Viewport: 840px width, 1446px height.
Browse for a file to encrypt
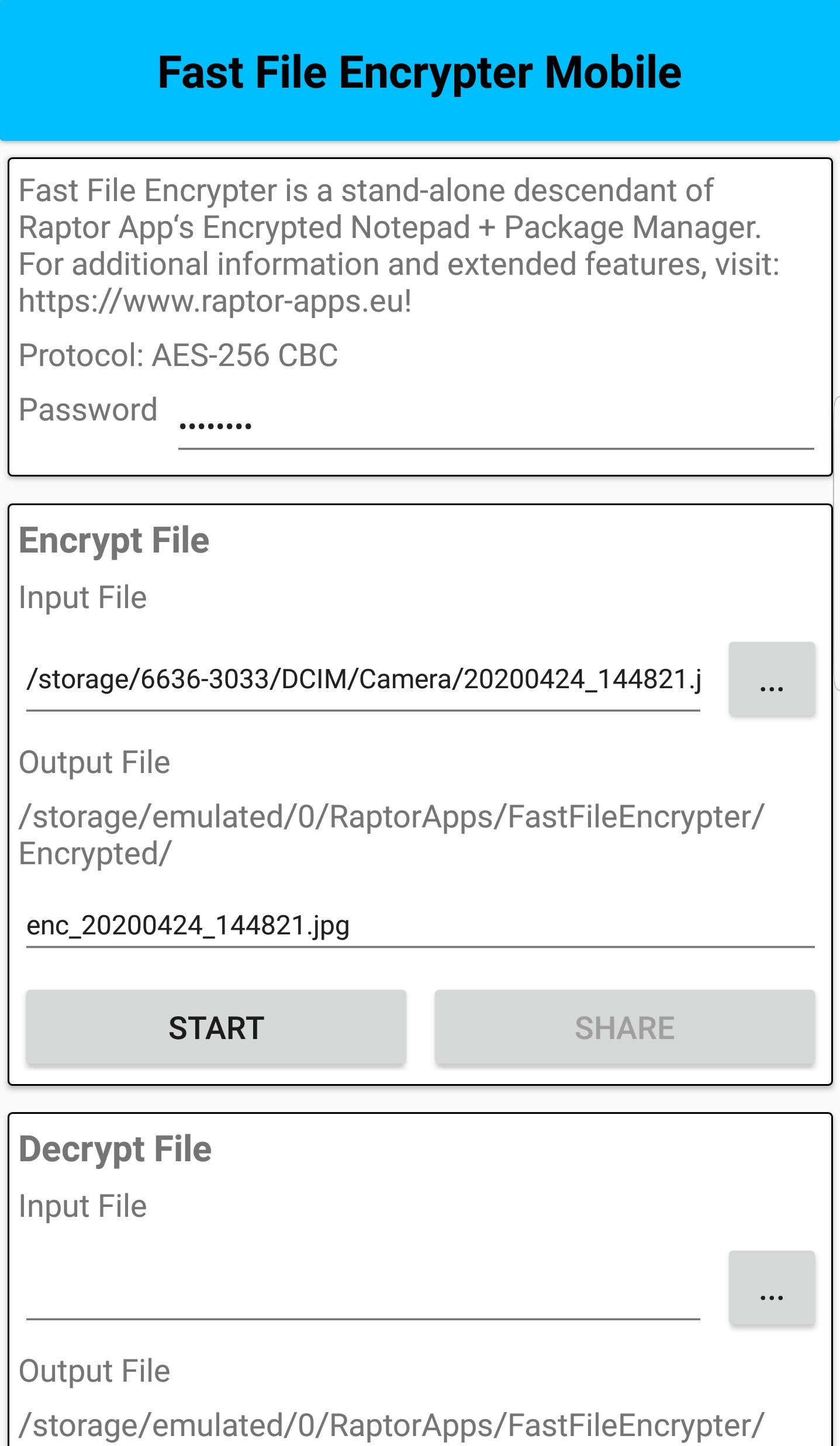(x=771, y=679)
